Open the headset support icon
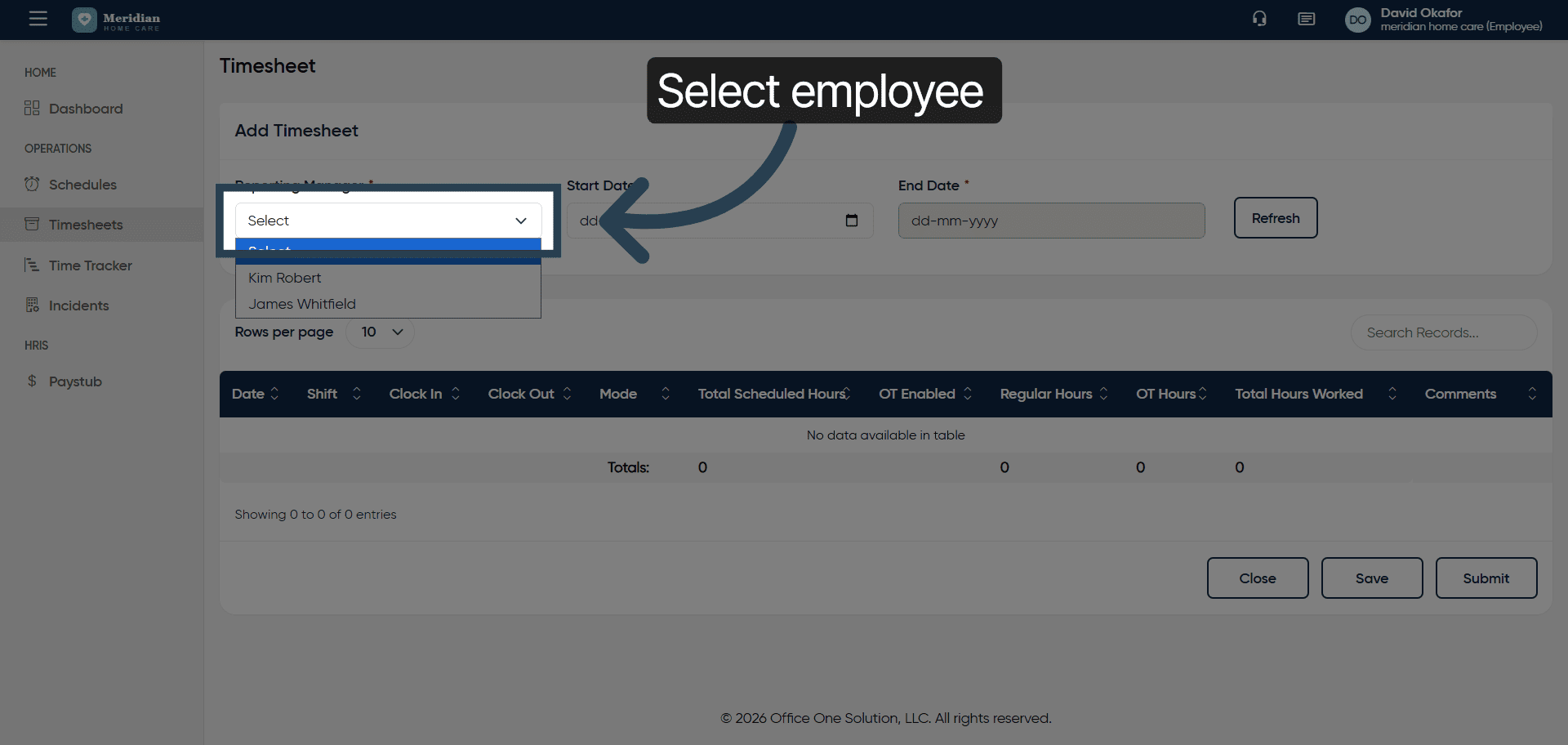1568x745 pixels. pyautogui.click(x=1259, y=19)
